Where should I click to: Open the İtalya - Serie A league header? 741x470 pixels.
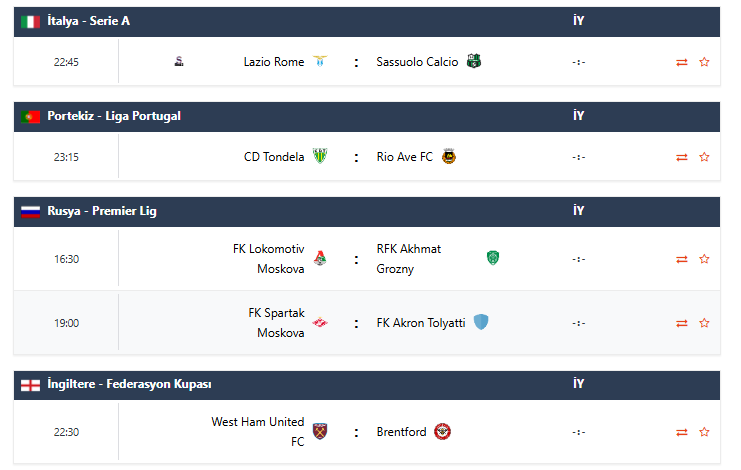[88, 21]
